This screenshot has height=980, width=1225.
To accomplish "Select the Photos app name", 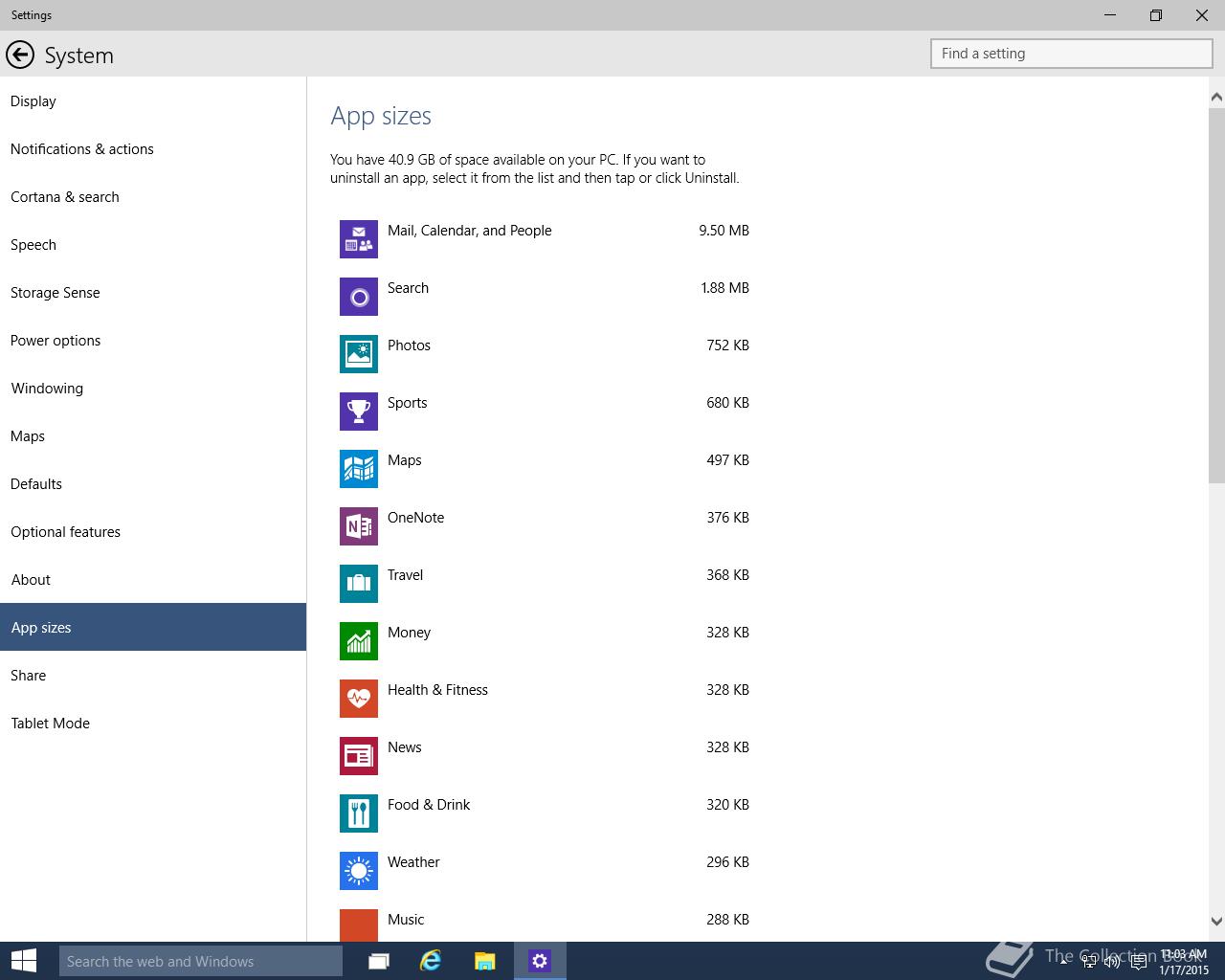I will click(409, 345).
